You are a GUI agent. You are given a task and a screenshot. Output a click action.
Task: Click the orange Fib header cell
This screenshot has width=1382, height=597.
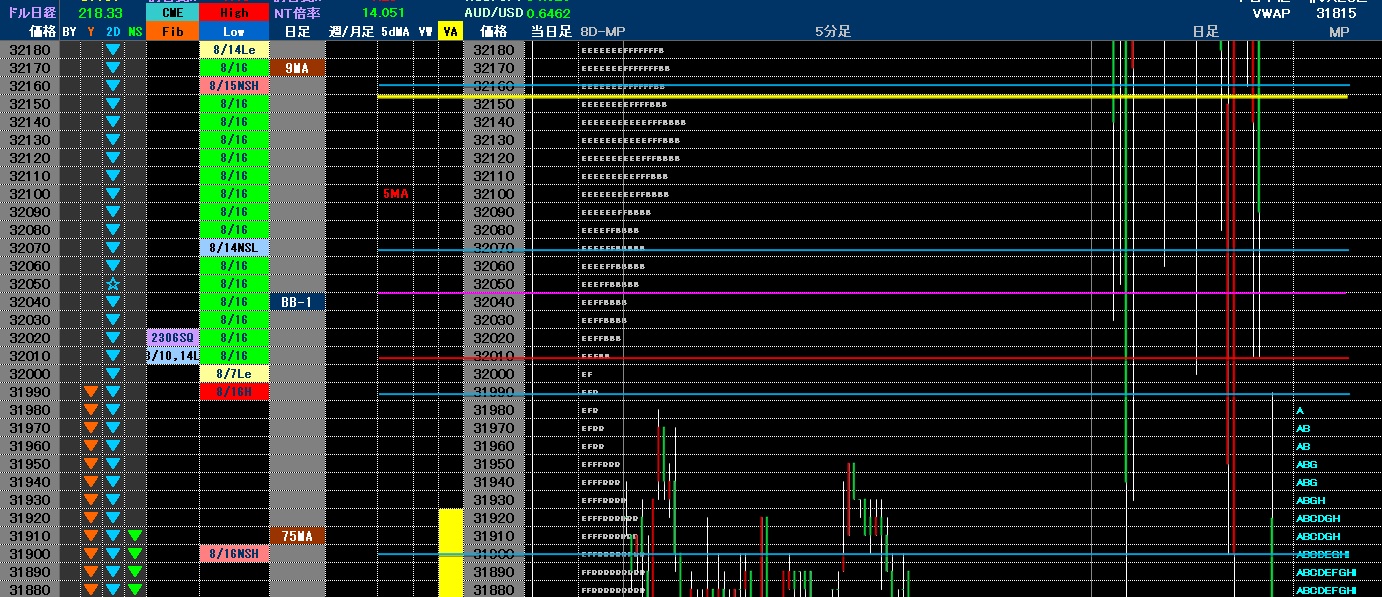172,32
